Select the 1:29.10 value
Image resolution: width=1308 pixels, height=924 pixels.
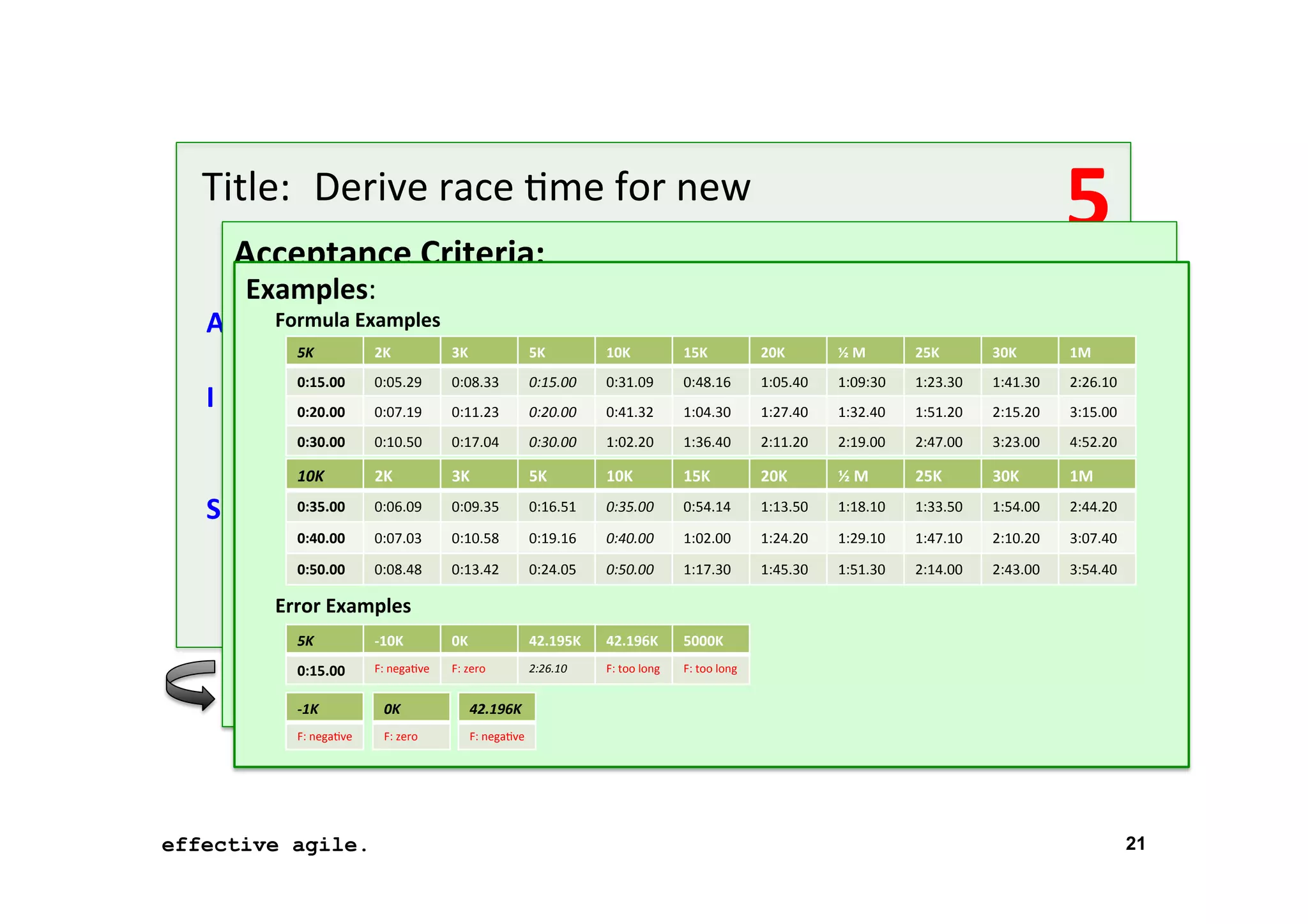[862, 538]
